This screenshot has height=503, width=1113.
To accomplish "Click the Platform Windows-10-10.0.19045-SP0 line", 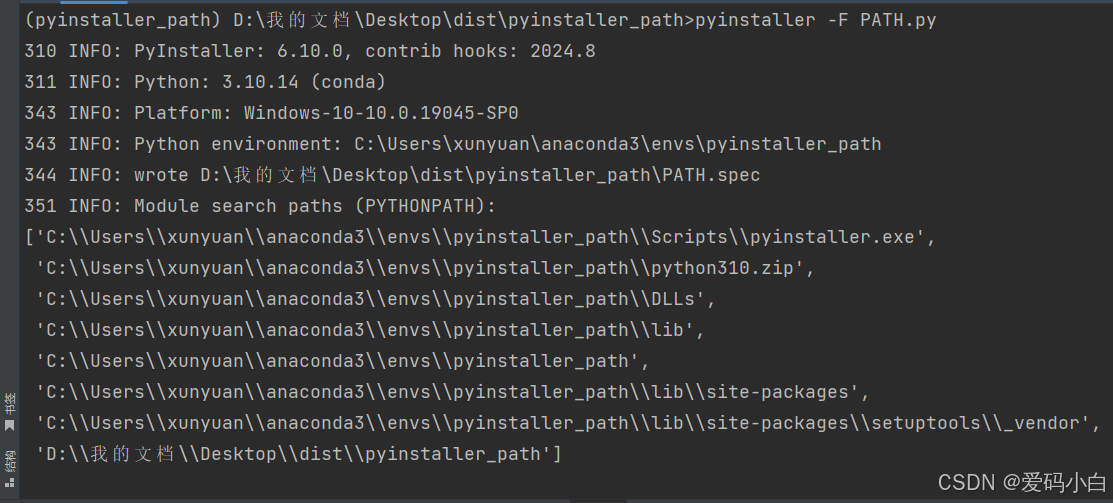I will coord(272,113).
